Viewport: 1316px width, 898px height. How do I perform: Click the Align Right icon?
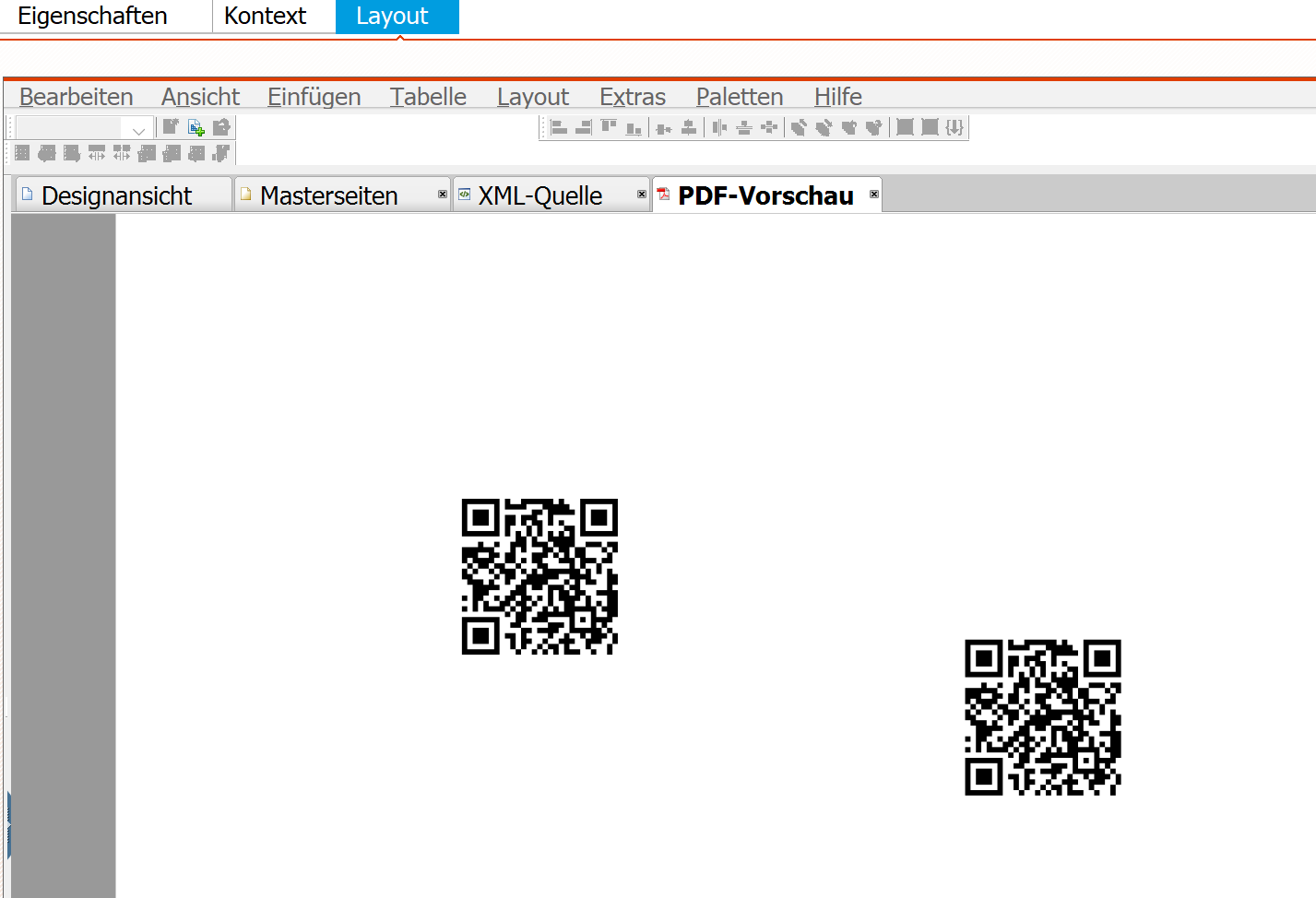pyautogui.click(x=584, y=127)
